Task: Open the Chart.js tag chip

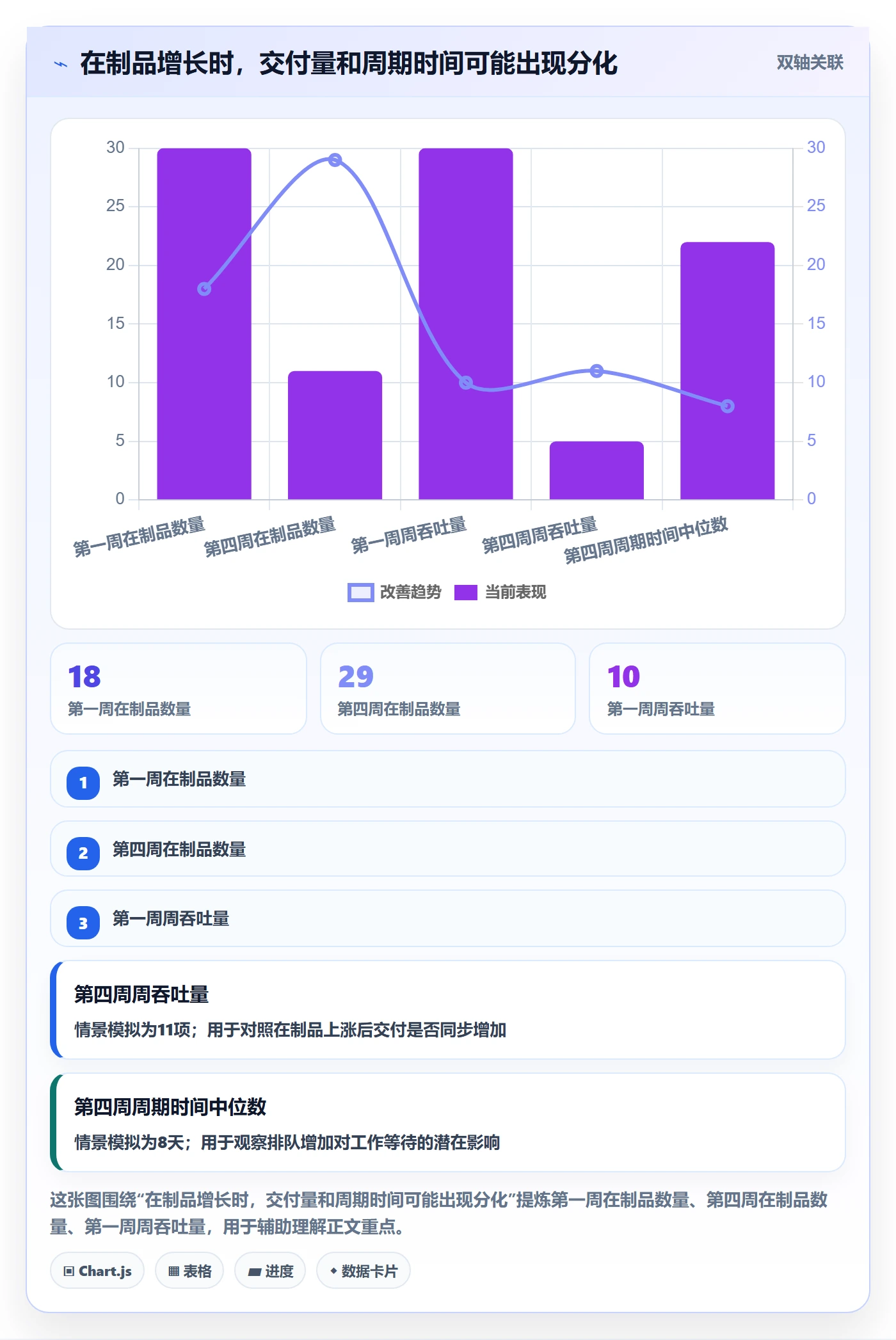Action: [97, 1271]
